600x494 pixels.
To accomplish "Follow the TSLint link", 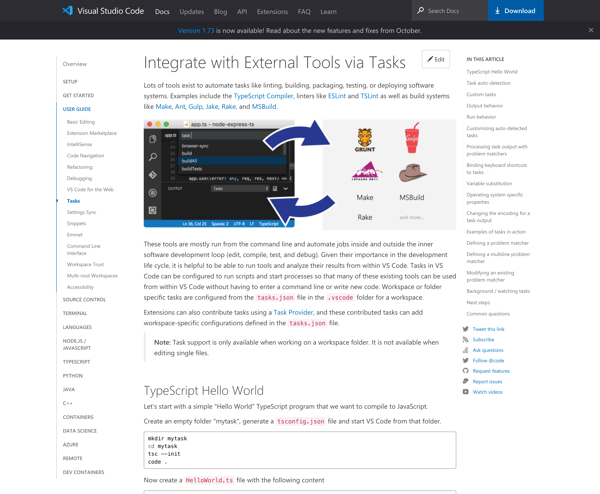I will tap(369, 96).
